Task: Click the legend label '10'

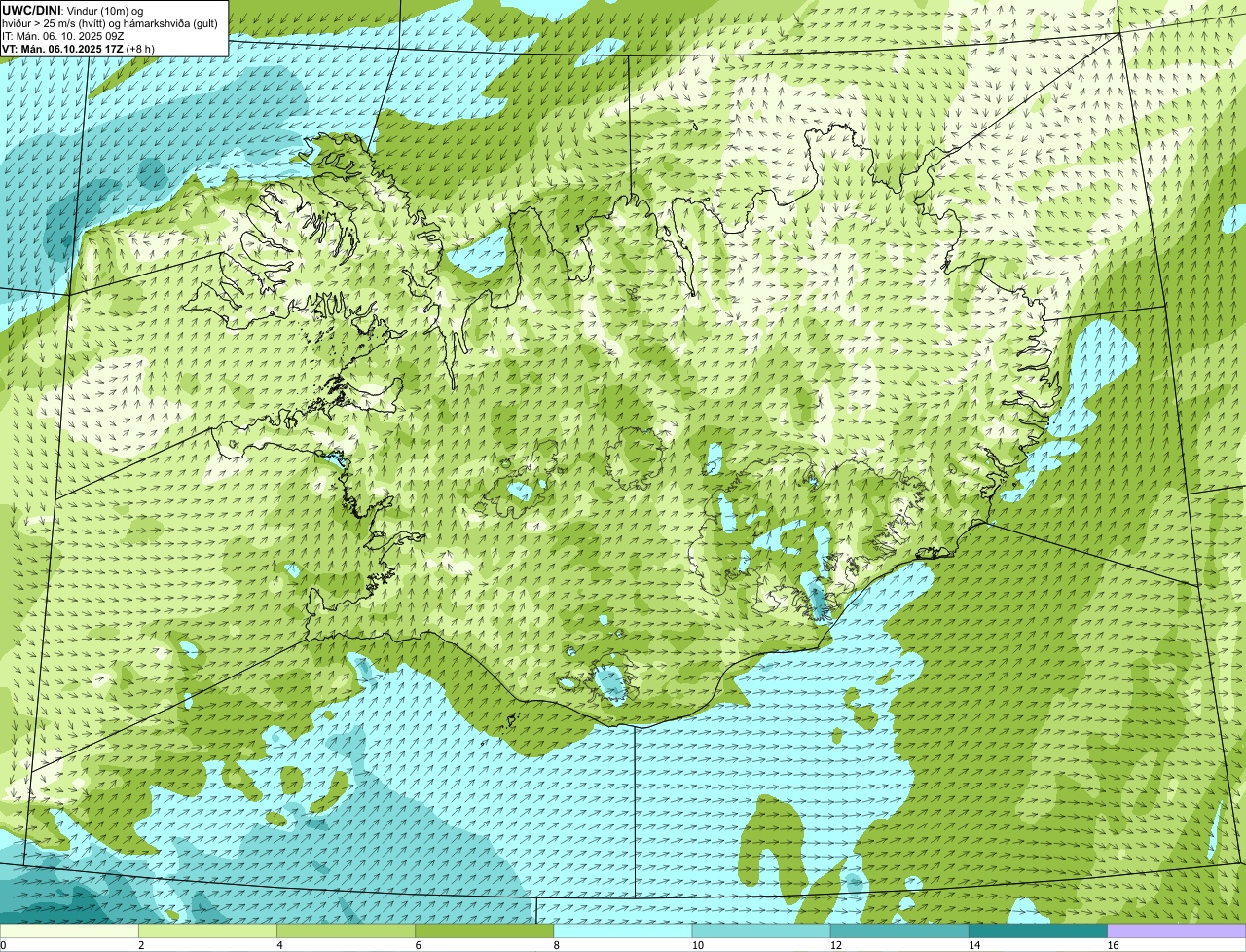Action: click(x=698, y=945)
